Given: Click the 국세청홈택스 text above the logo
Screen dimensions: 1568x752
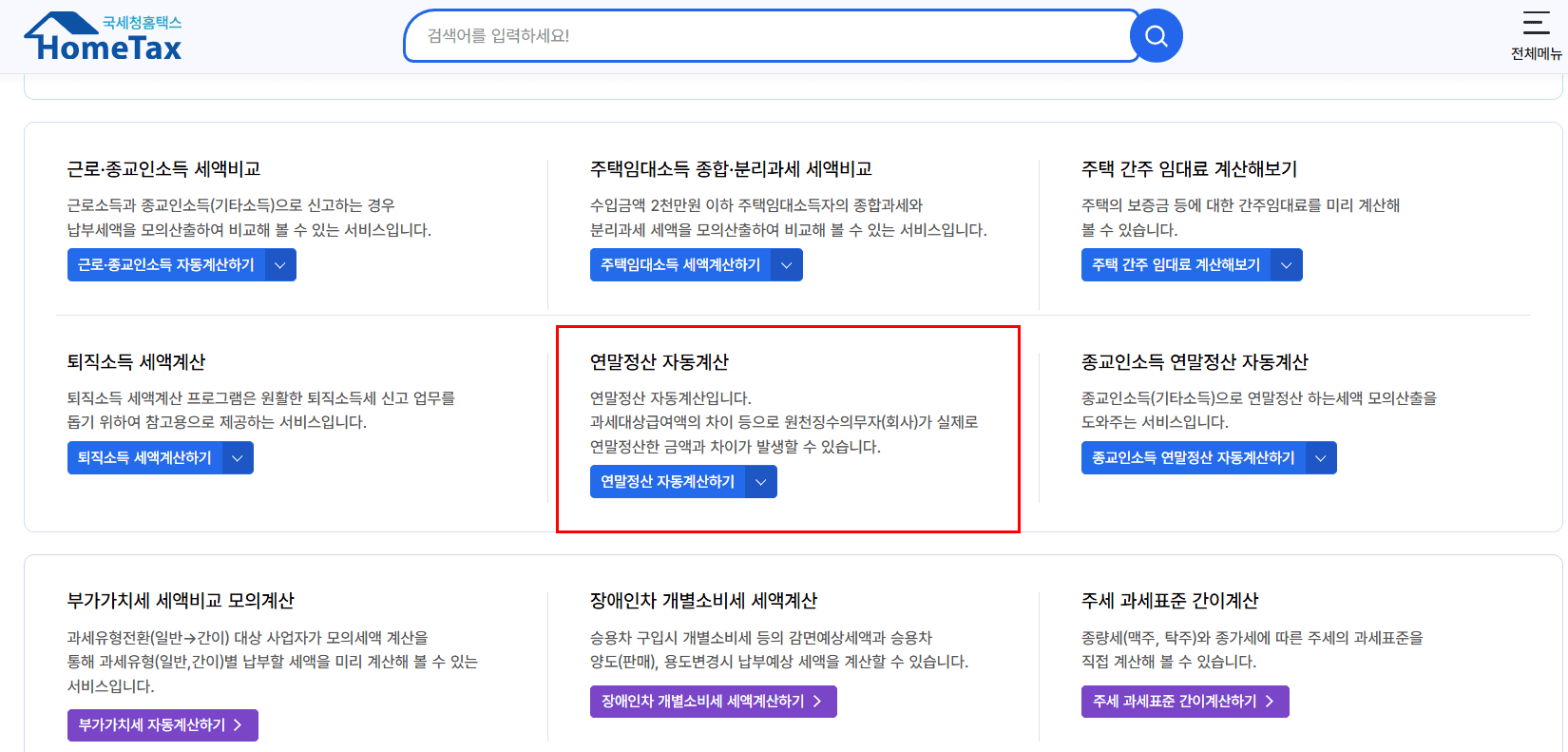Looking at the screenshot, I should pyautogui.click(x=143, y=23).
